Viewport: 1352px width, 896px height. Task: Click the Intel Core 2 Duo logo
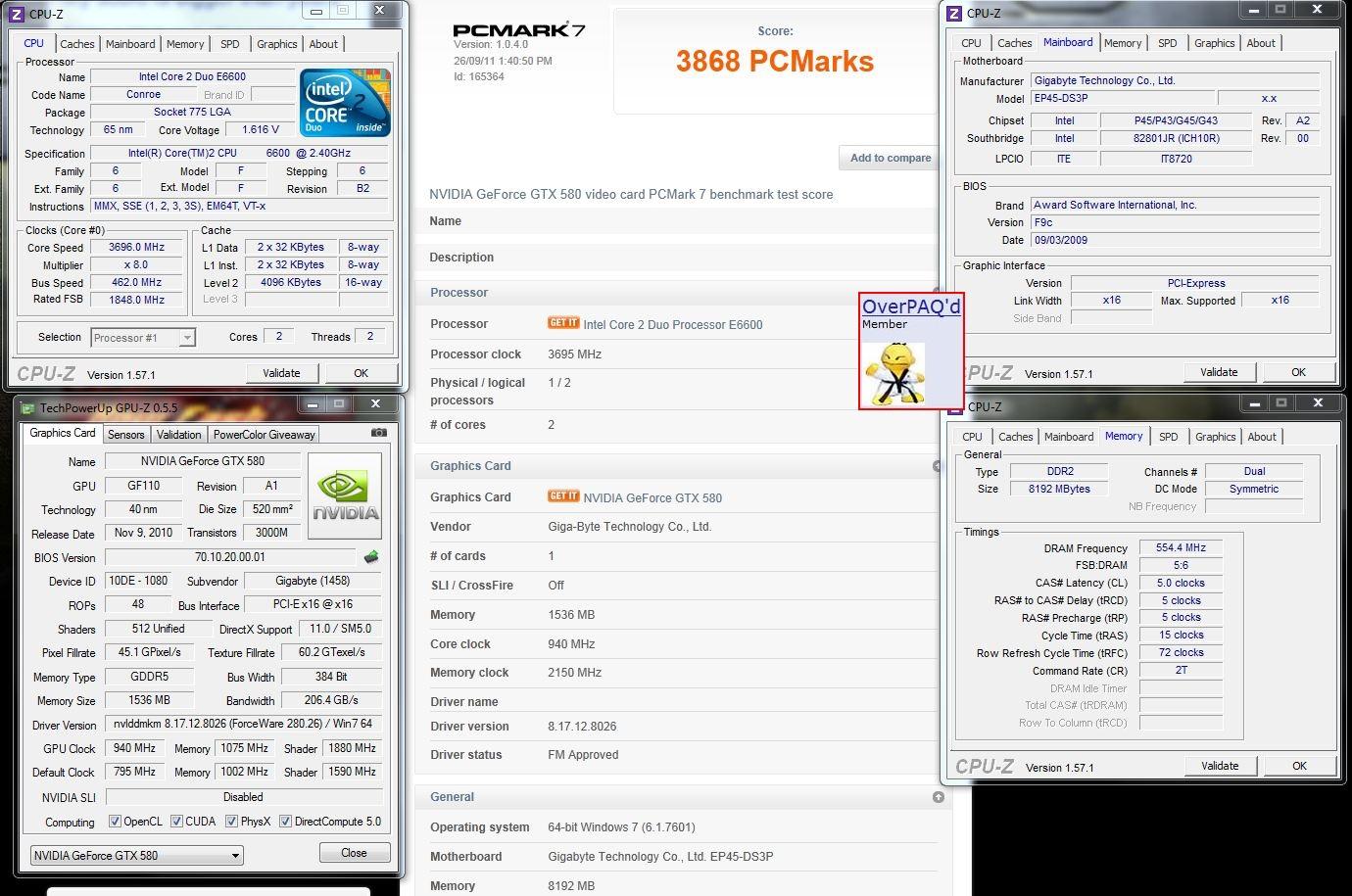[345, 103]
